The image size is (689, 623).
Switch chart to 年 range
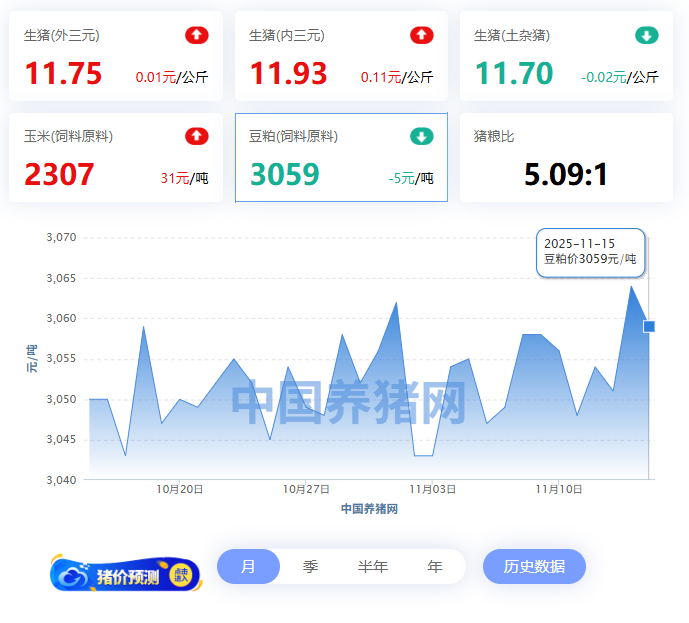pyautogui.click(x=435, y=566)
